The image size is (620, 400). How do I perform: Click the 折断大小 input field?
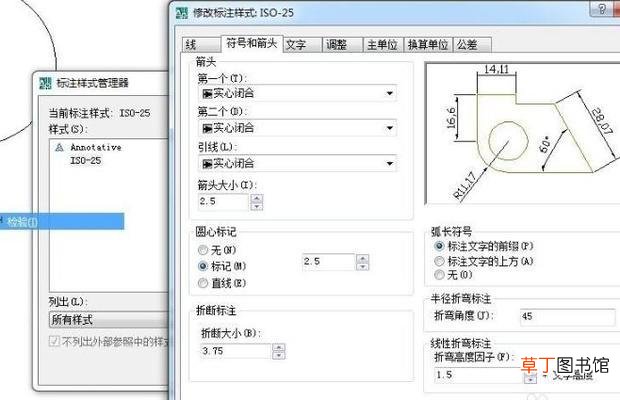coord(236,351)
